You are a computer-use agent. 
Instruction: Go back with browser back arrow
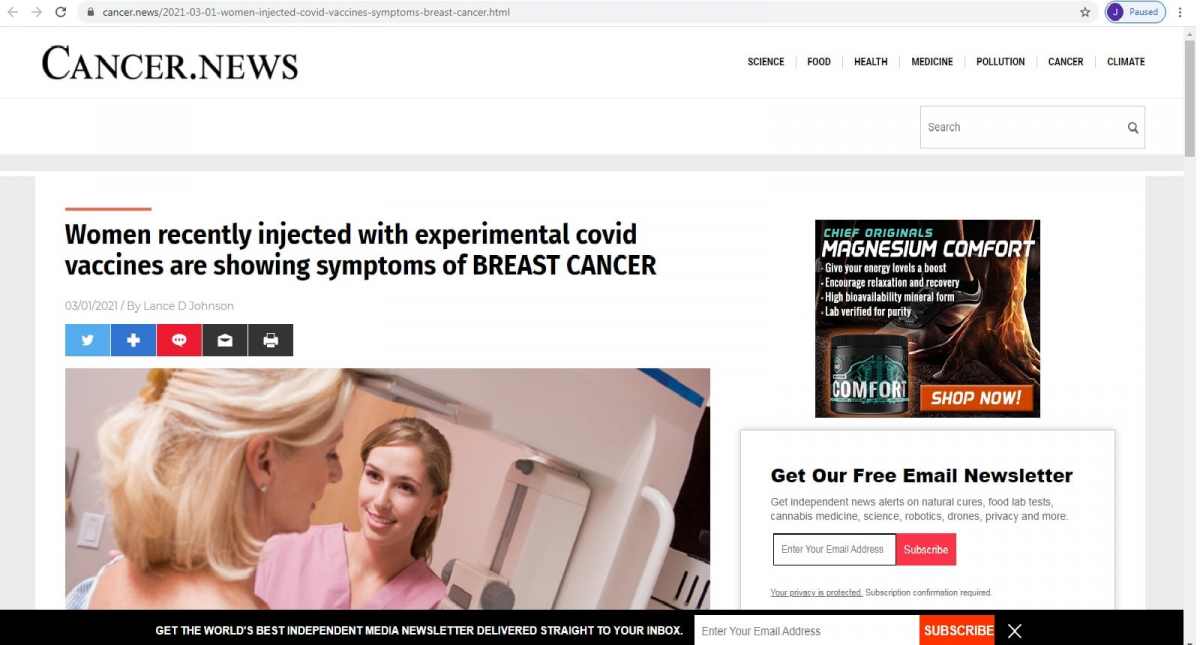12,12
